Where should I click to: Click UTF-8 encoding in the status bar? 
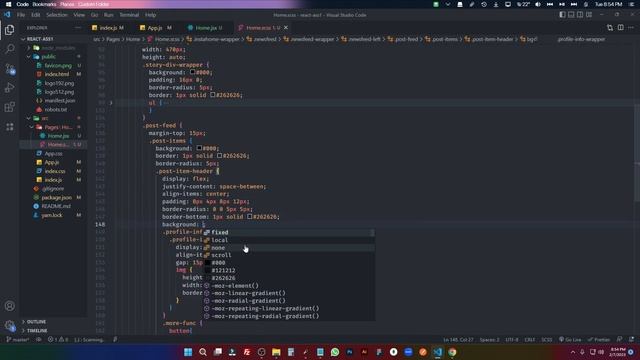512,340
